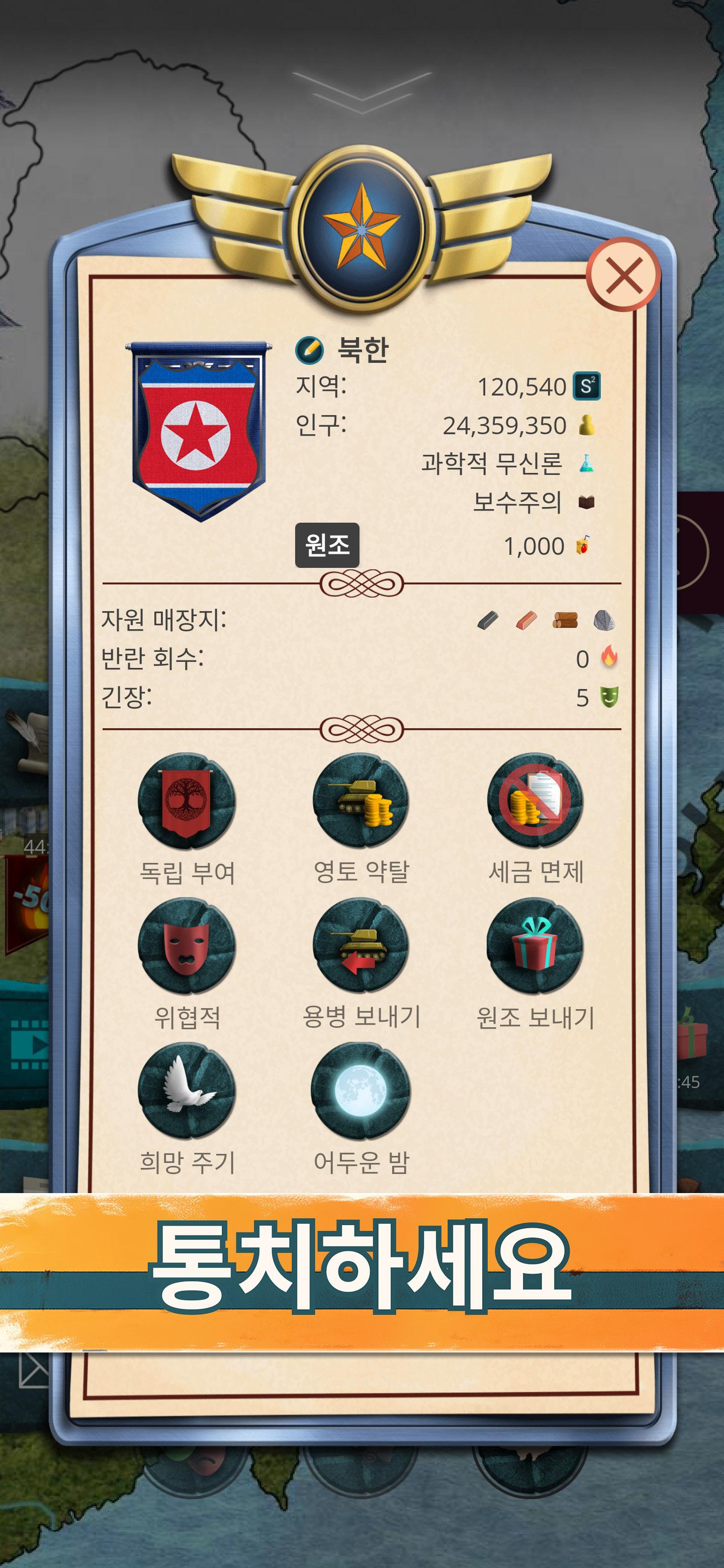
Task: Tap the tension green mask icon
Action: point(609,697)
